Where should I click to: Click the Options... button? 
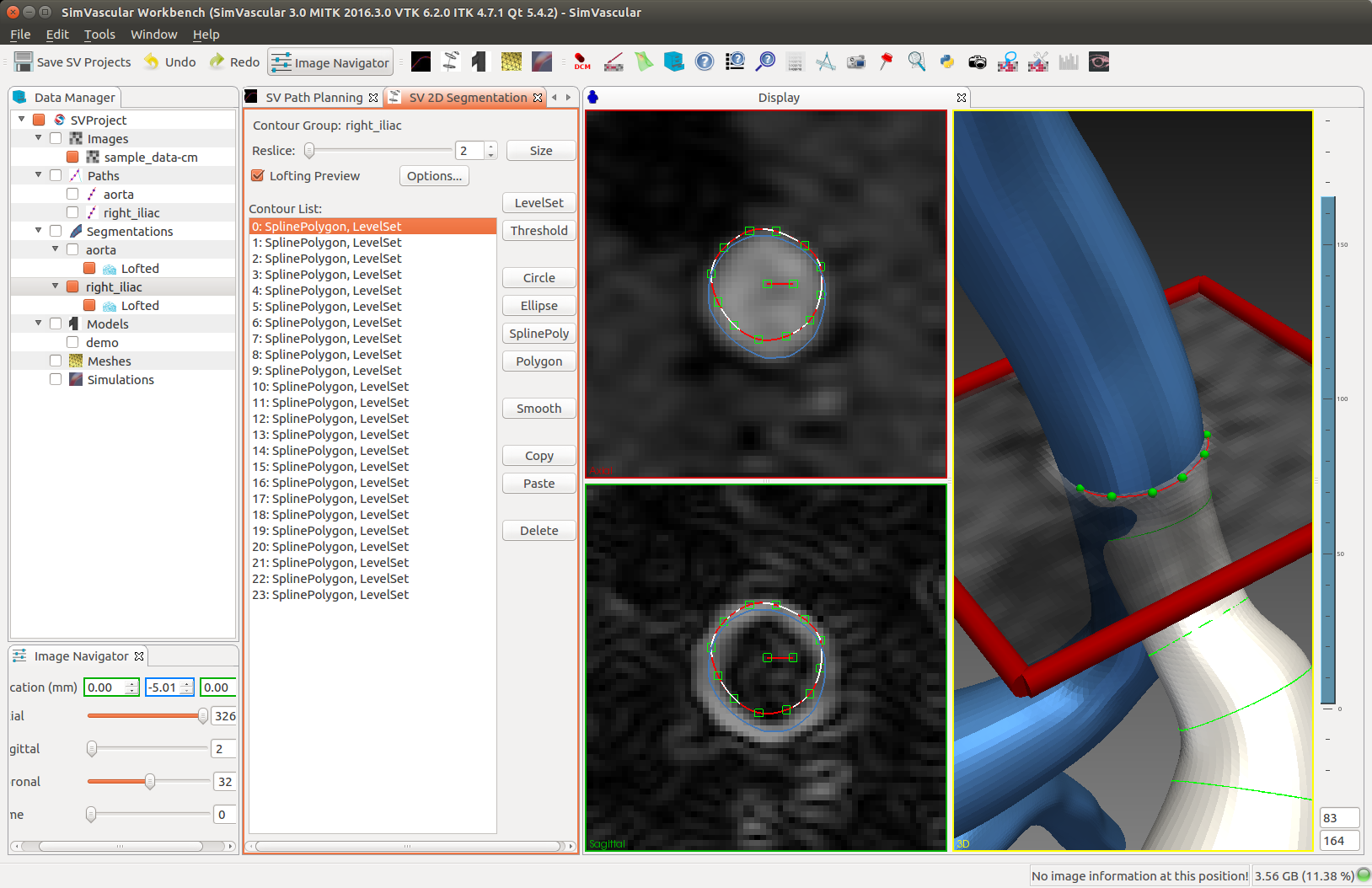click(434, 176)
